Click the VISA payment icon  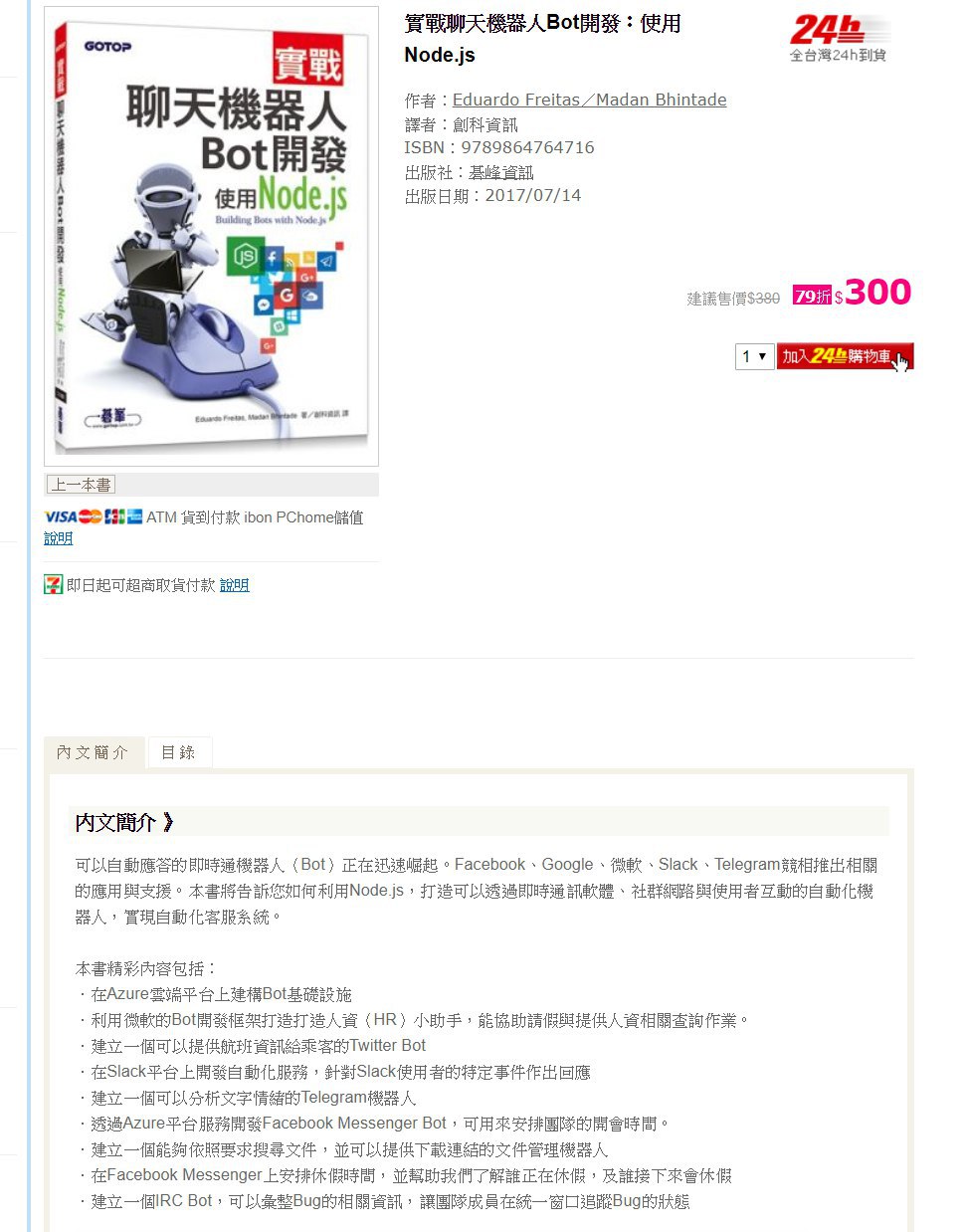(60, 516)
